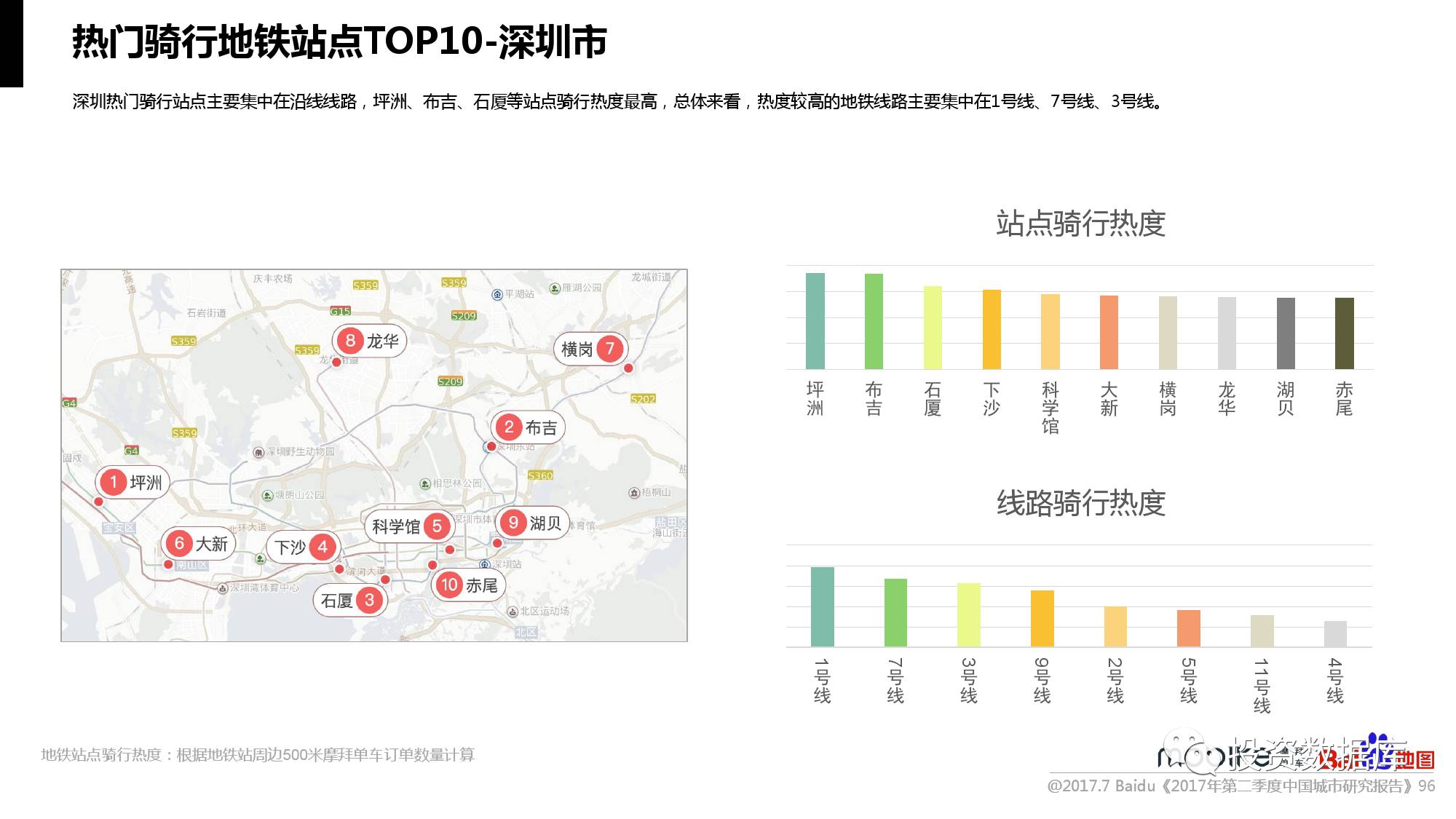The width and height of the screenshot is (1456, 819).
Task: Click the number 5 marker for 科学馆
Action: pos(437,526)
